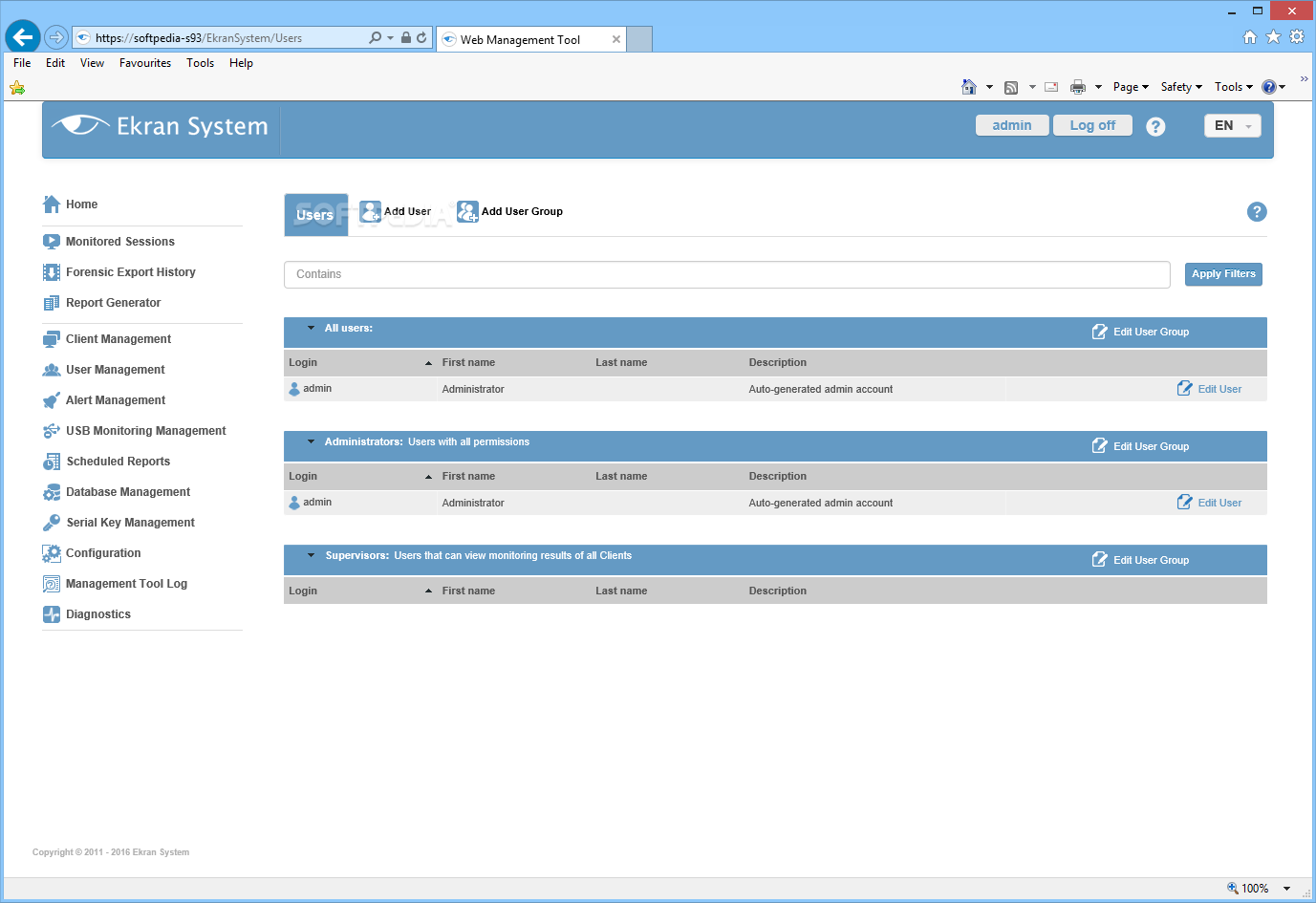
Task: Click the Serial Key Management key icon
Action: tap(52, 523)
